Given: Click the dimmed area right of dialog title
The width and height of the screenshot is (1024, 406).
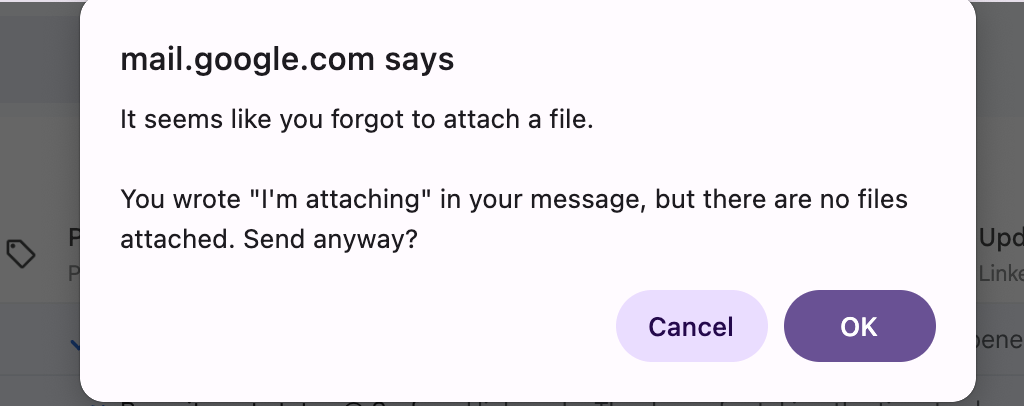Looking at the screenshot, I should 1000,60.
